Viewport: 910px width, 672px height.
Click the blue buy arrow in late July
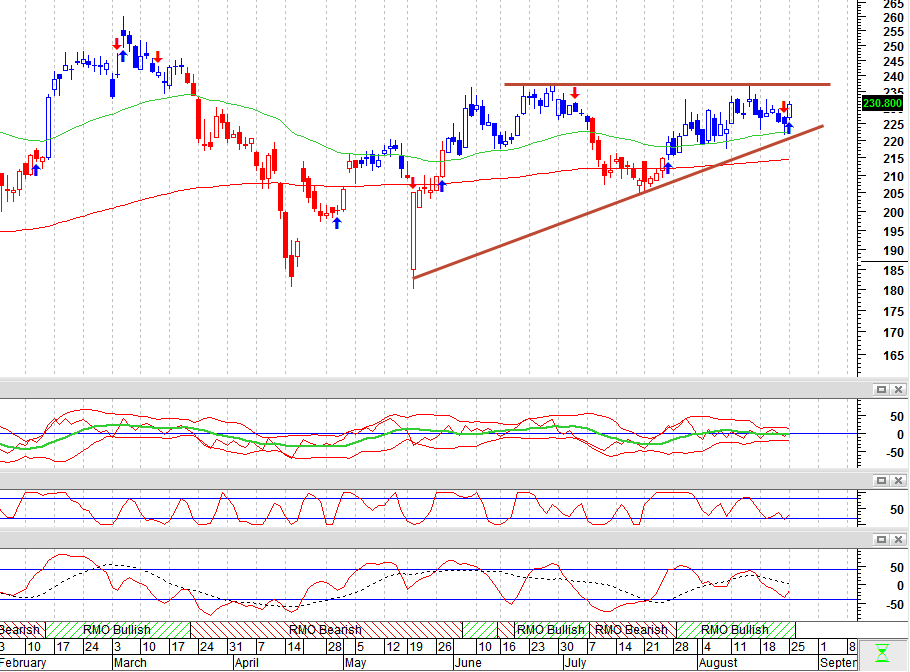pyautogui.click(x=667, y=168)
